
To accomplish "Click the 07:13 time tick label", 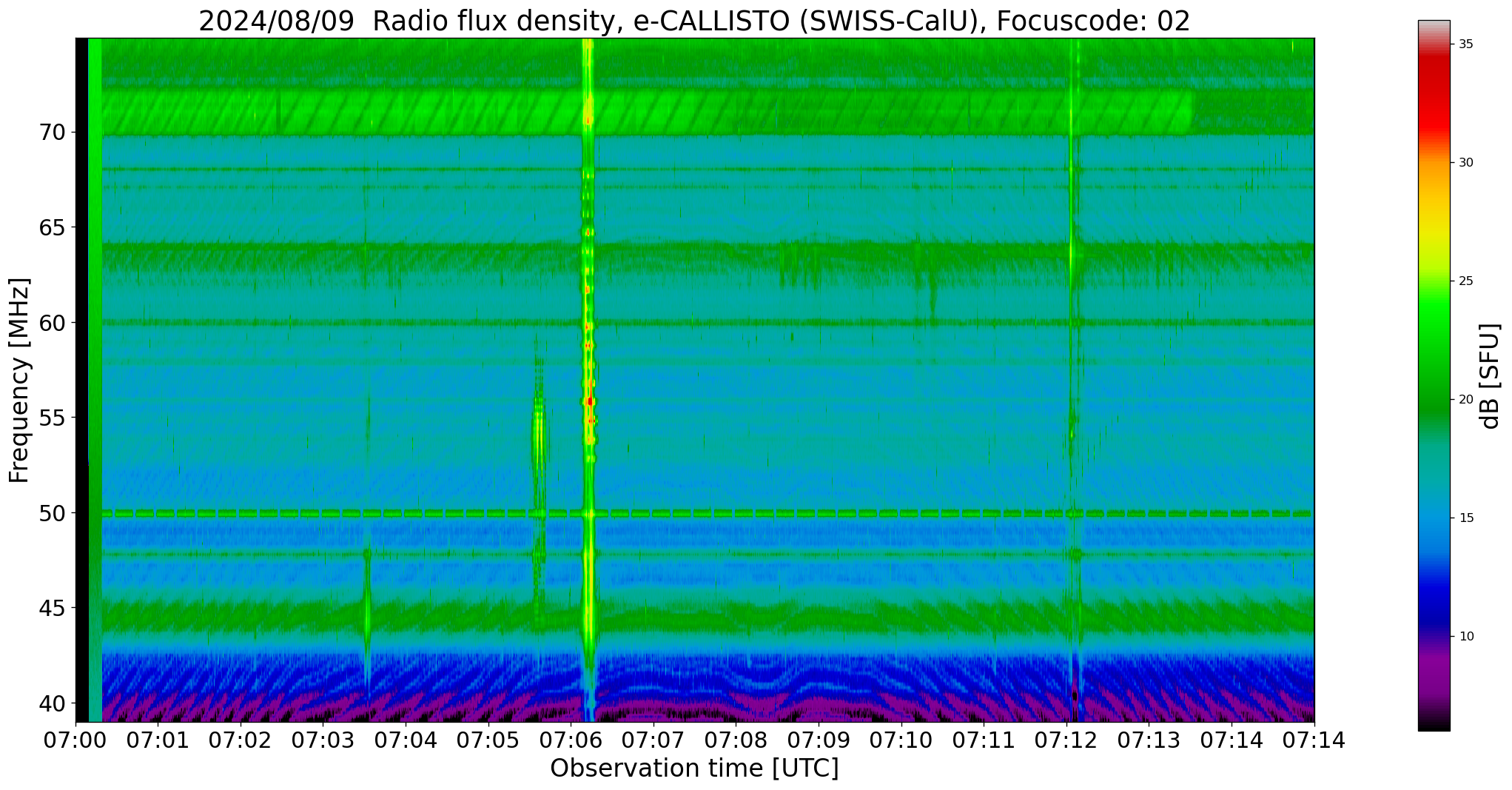I will pyautogui.click(x=1149, y=740).
